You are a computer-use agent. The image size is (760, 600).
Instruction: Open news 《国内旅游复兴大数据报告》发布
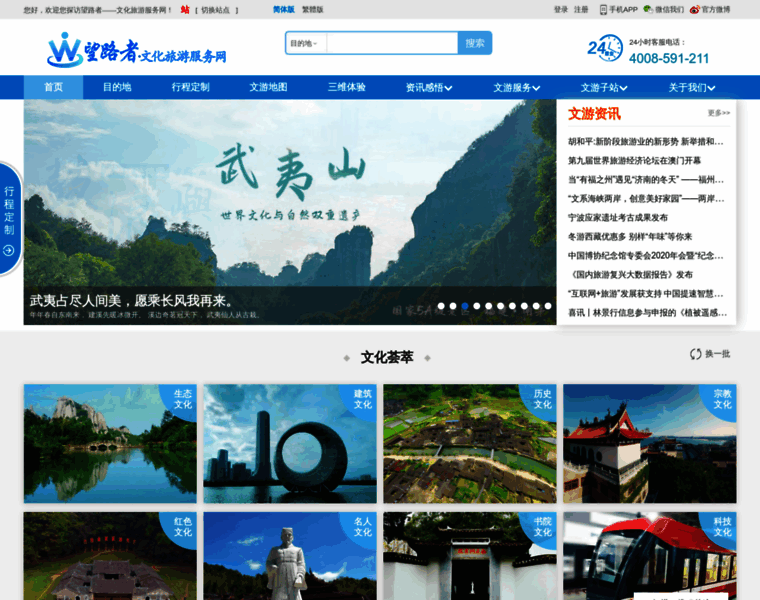tap(631, 275)
